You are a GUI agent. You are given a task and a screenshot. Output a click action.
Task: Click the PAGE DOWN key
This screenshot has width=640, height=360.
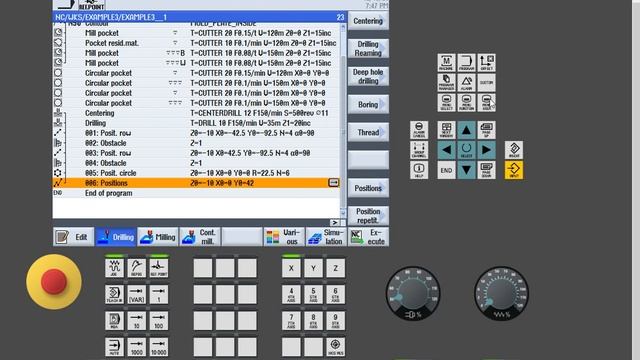tap(487, 170)
